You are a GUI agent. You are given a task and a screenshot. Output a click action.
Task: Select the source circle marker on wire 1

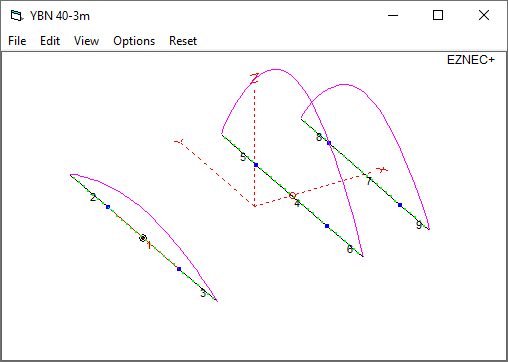(x=143, y=238)
